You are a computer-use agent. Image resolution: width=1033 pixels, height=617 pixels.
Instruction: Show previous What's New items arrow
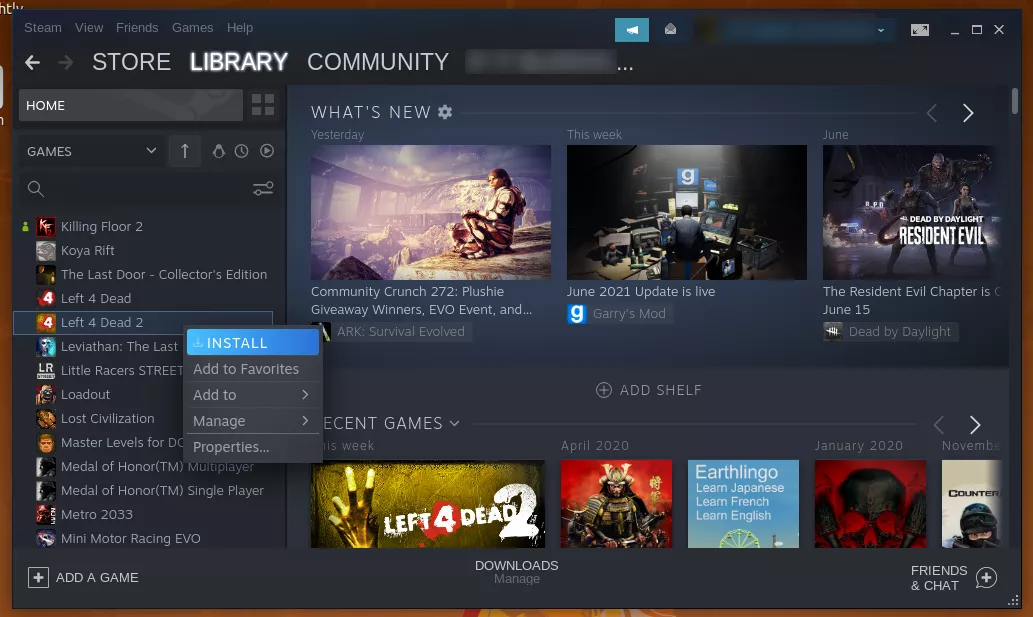pyautogui.click(x=932, y=113)
